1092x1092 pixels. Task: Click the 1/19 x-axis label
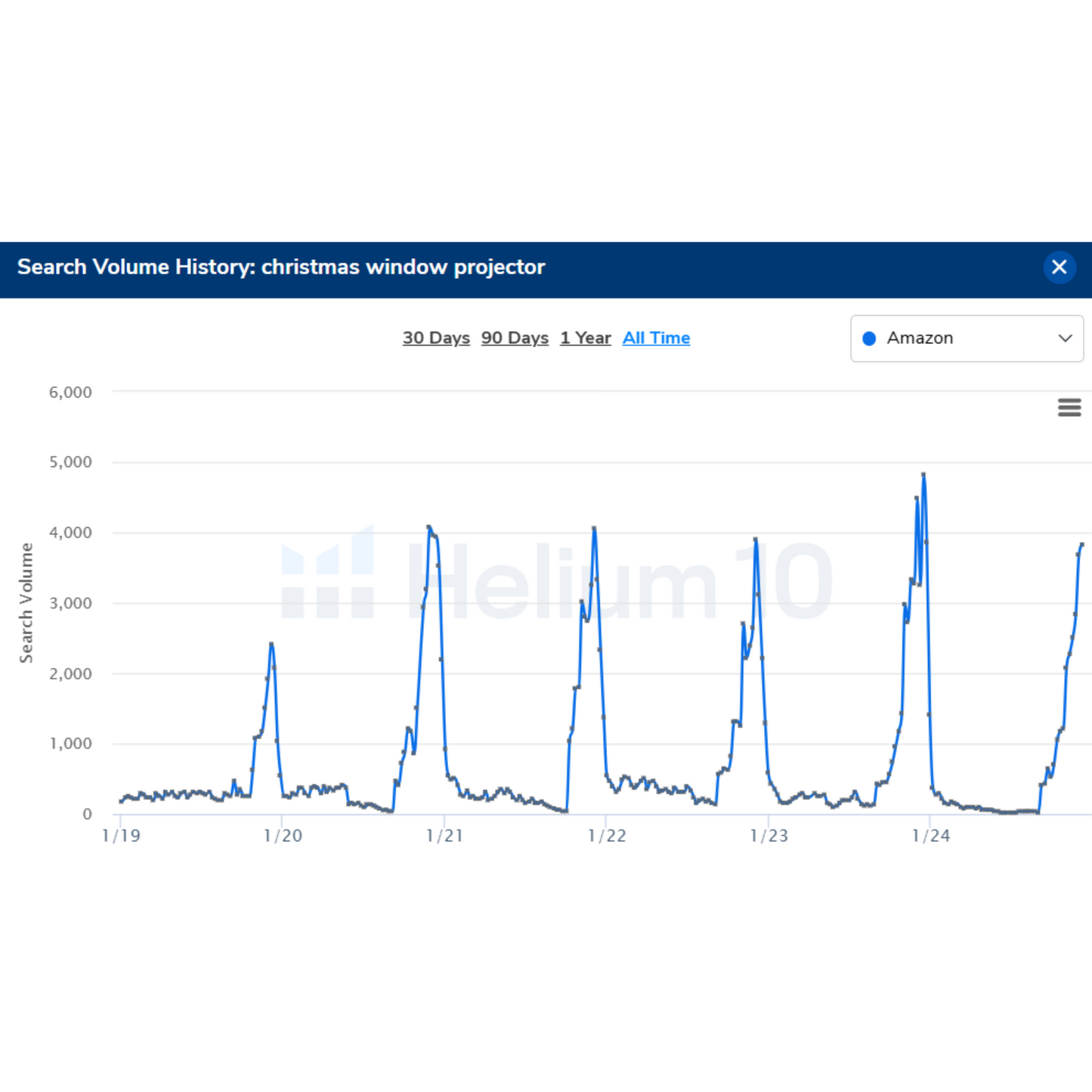(x=121, y=836)
